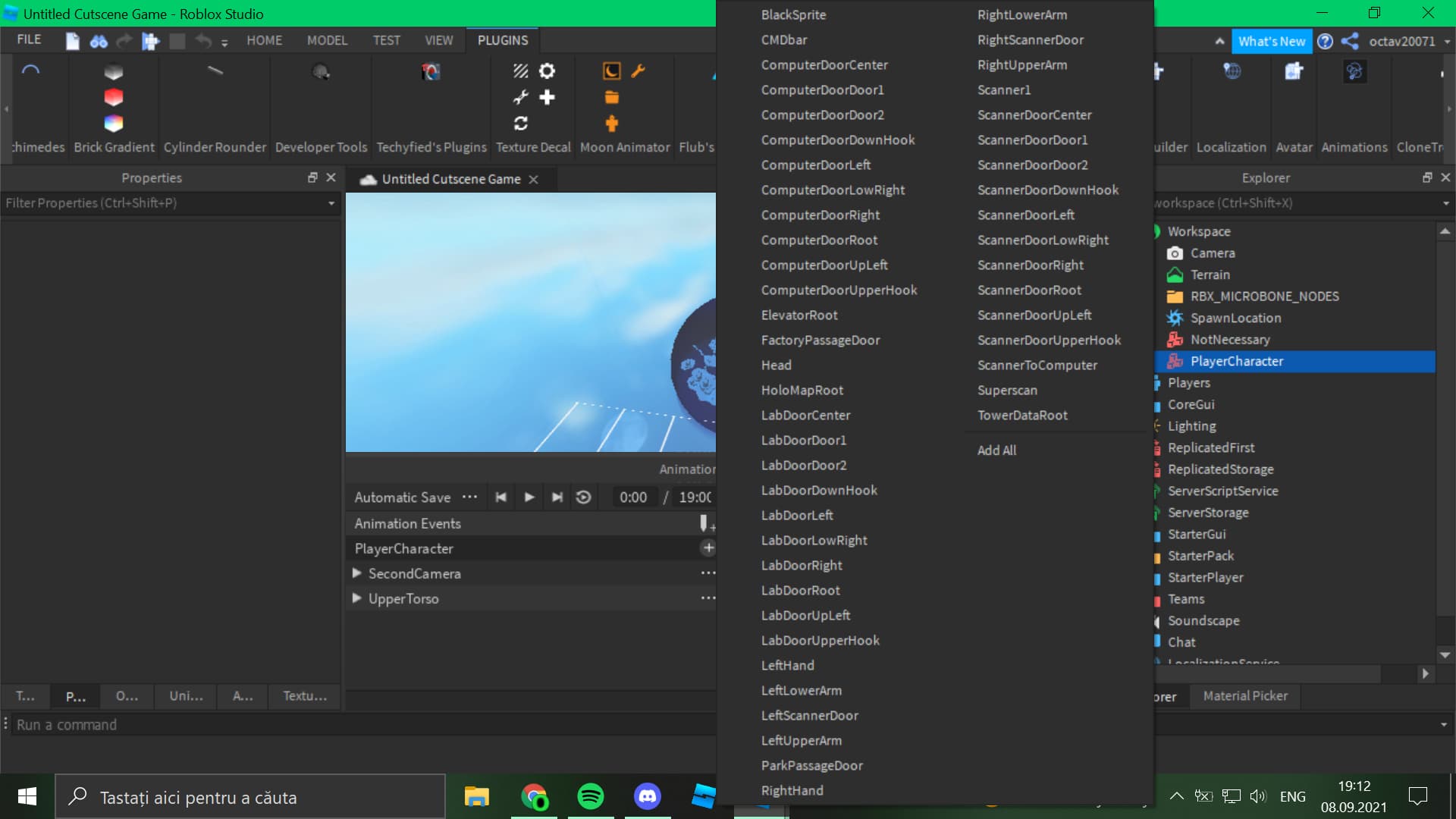Open Moon Animator with the moon icon
The image size is (1456, 819).
point(611,71)
